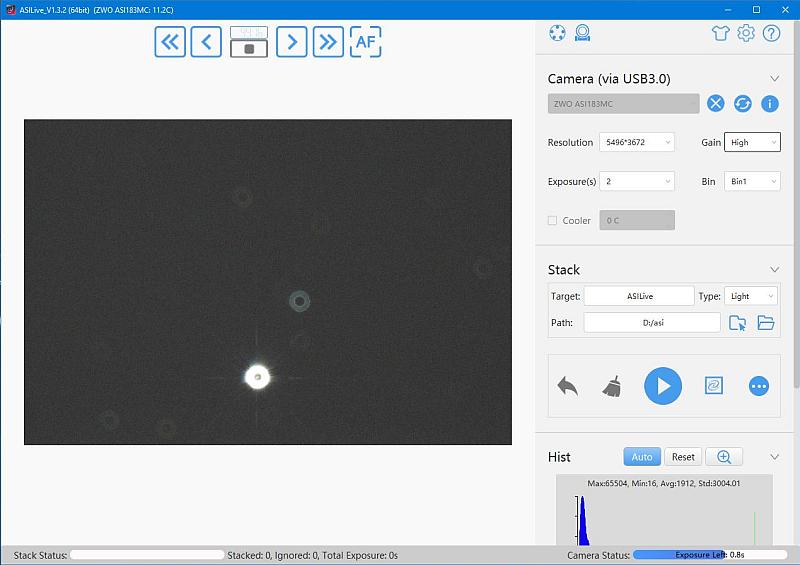Click single left arrow focuser step
This screenshot has height=565, width=800.
206,42
